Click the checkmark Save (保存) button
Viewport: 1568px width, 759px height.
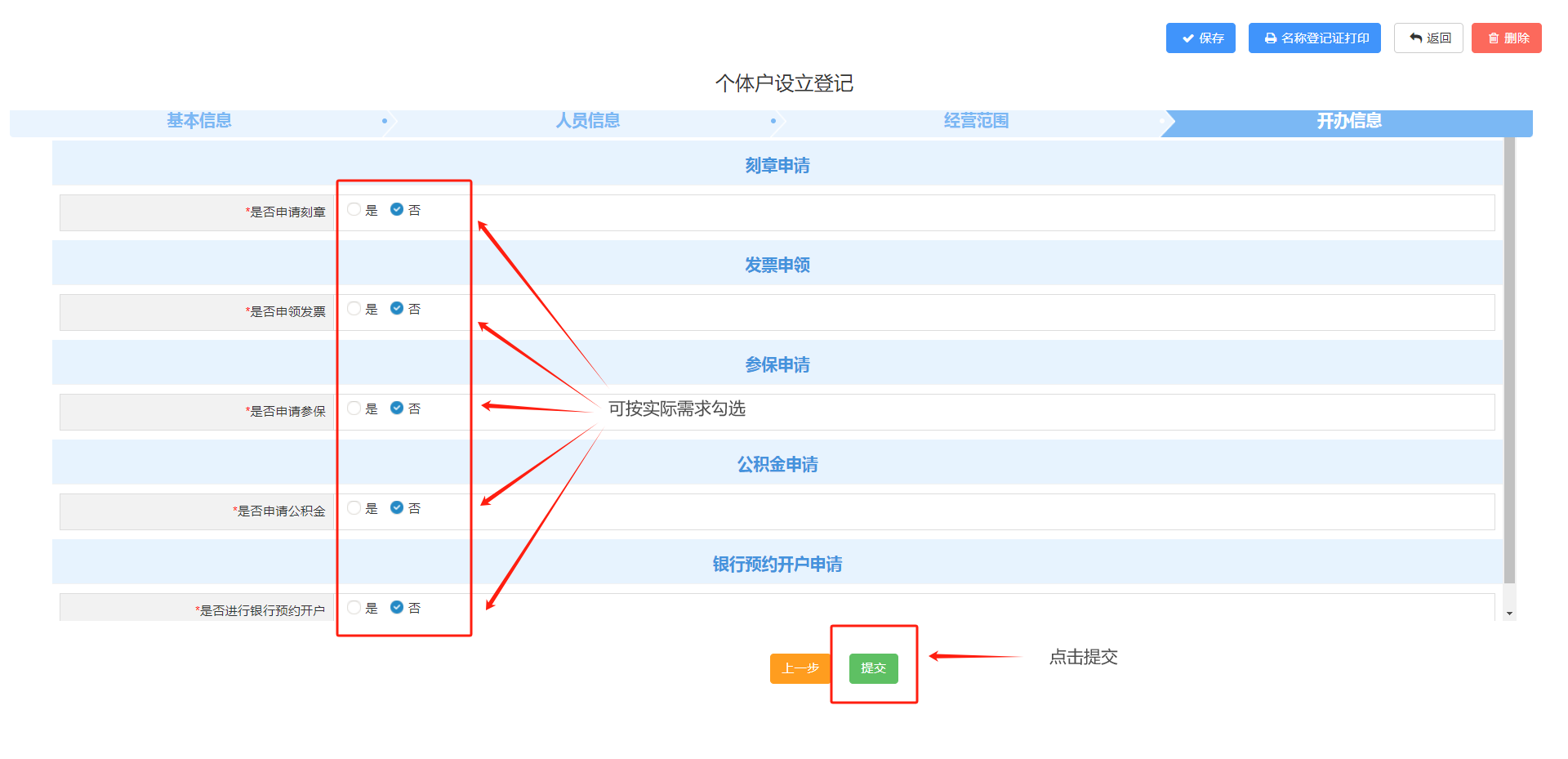1200,38
